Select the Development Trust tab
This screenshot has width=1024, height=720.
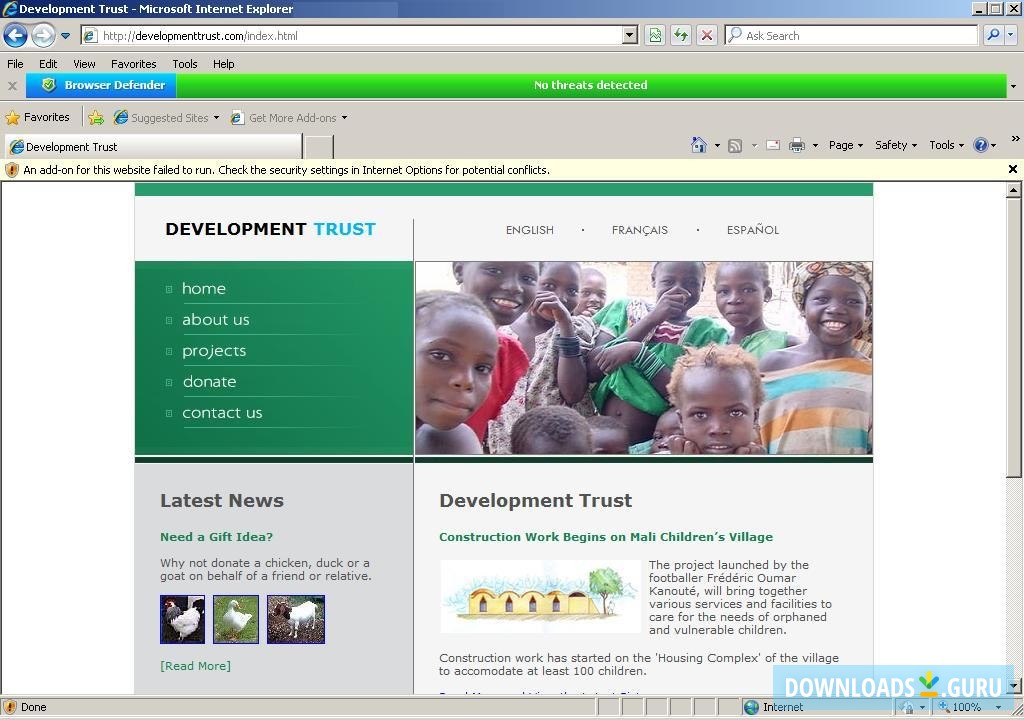(x=153, y=146)
